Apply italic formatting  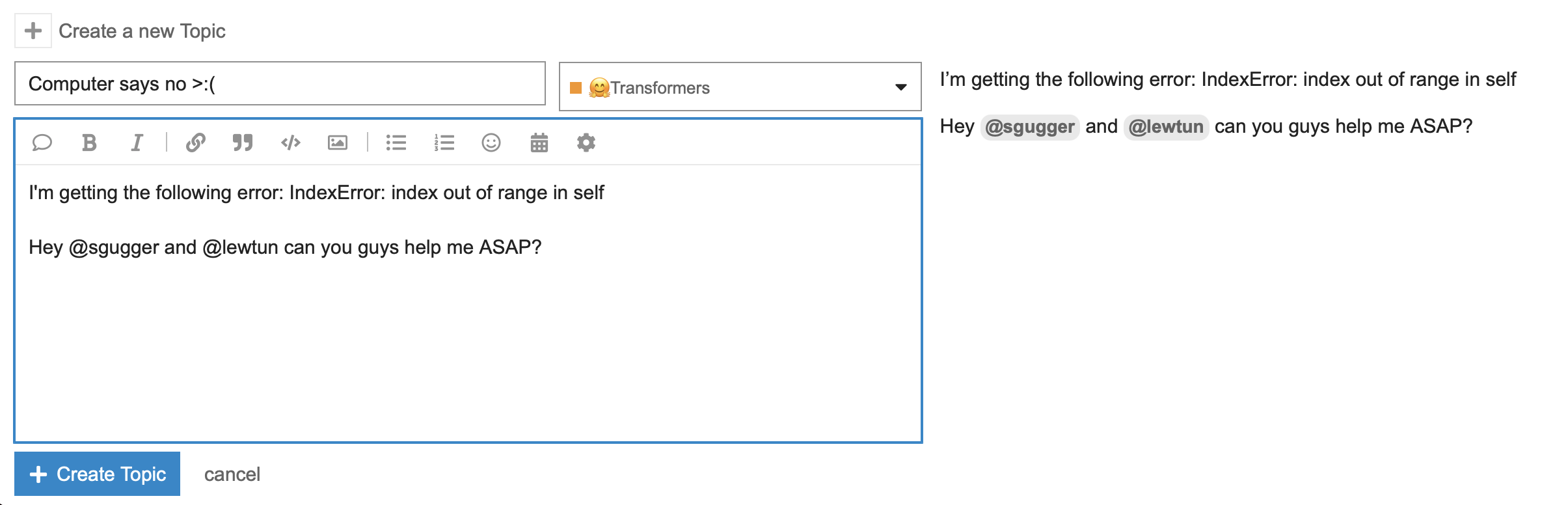(136, 143)
